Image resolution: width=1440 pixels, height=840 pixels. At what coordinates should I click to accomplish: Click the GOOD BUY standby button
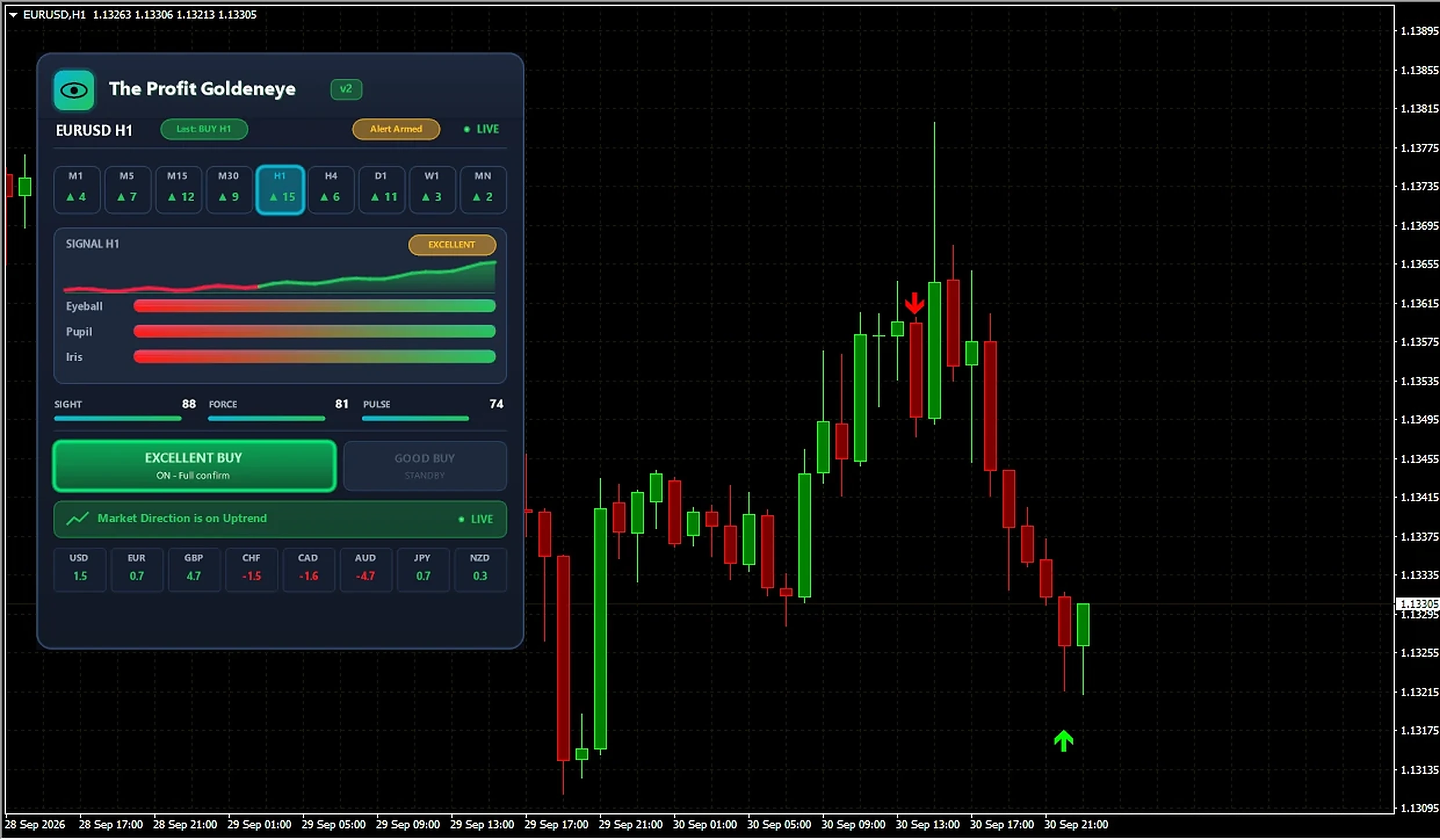tap(425, 466)
